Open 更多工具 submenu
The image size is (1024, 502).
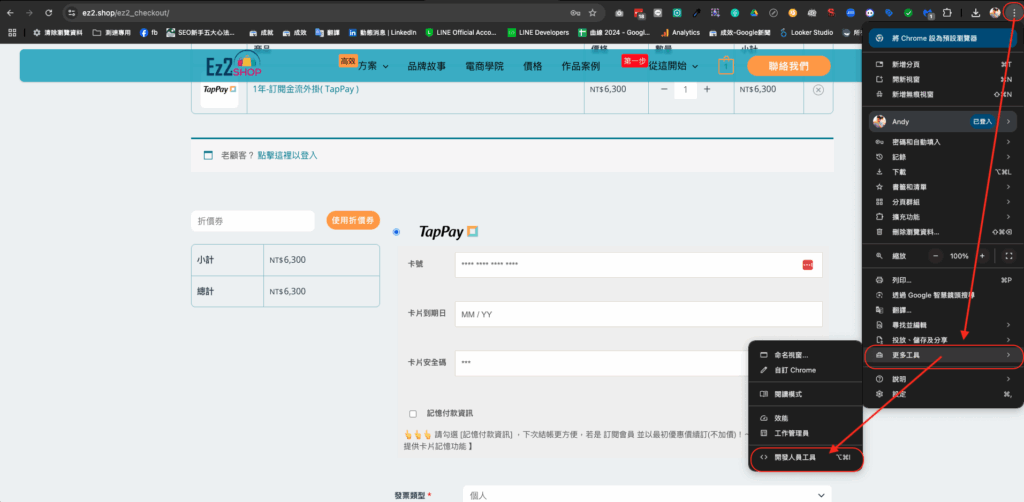pos(944,355)
